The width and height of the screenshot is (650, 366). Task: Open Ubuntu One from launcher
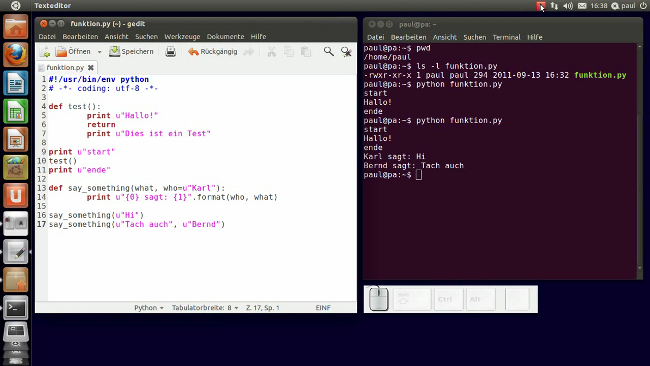point(16,196)
